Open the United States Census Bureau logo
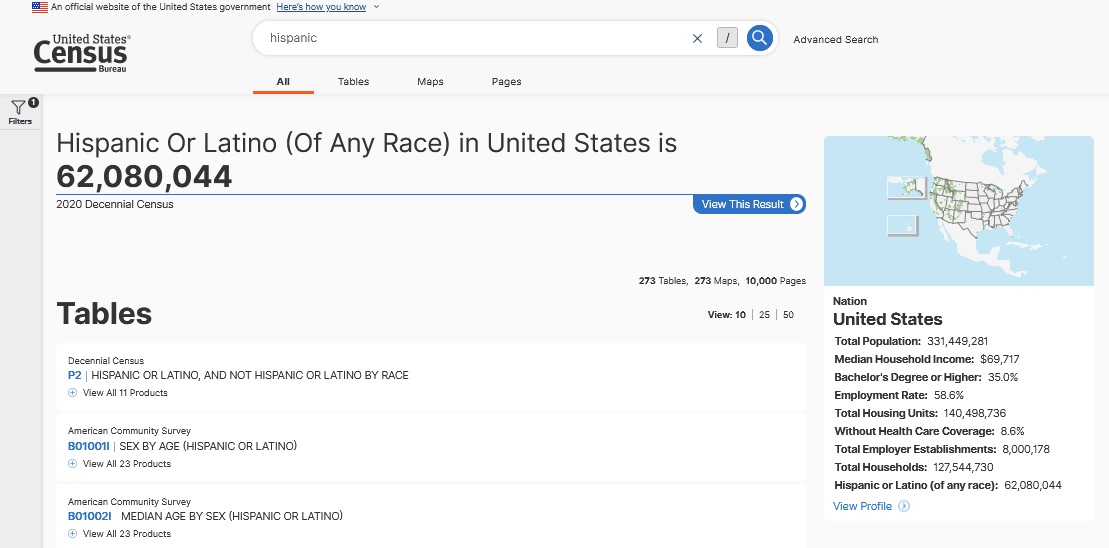Viewport: 1109px width, 548px height. pyautogui.click(x=82, y=53)
